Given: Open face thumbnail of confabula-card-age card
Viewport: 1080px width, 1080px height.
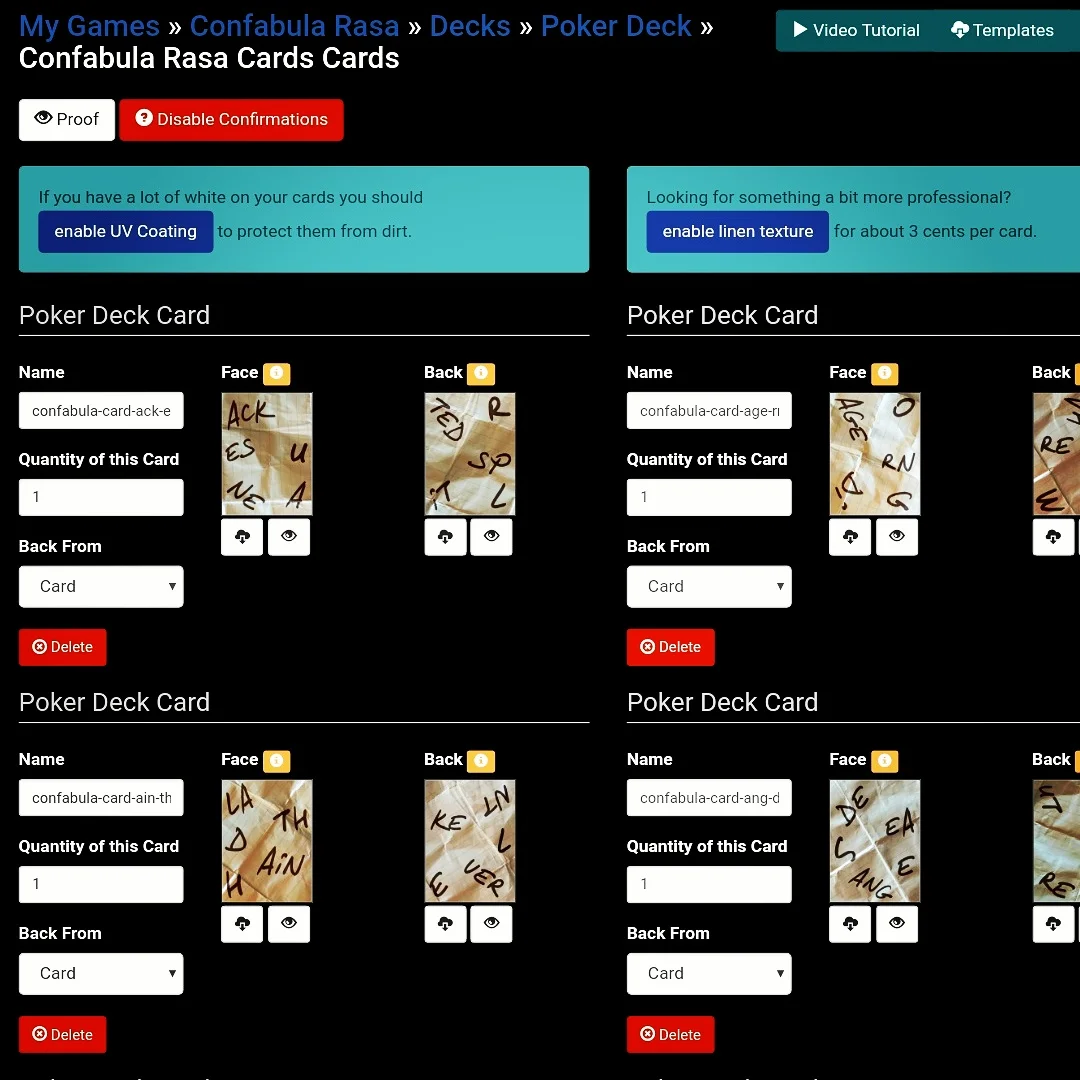Looking at the screenshot, I should point(875,454).
